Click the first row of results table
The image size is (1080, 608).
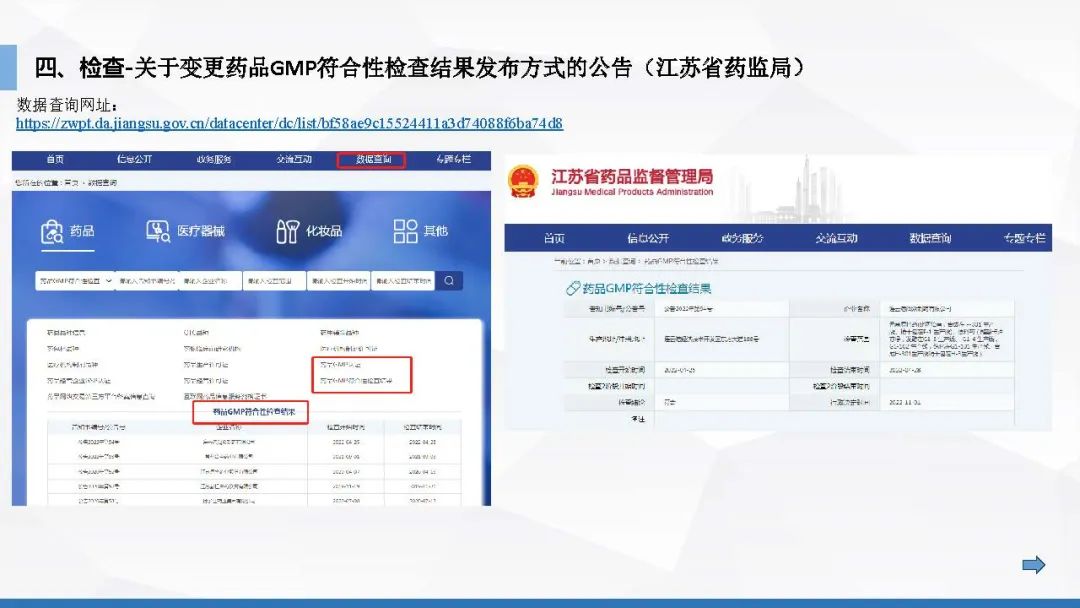pos(250,442)
